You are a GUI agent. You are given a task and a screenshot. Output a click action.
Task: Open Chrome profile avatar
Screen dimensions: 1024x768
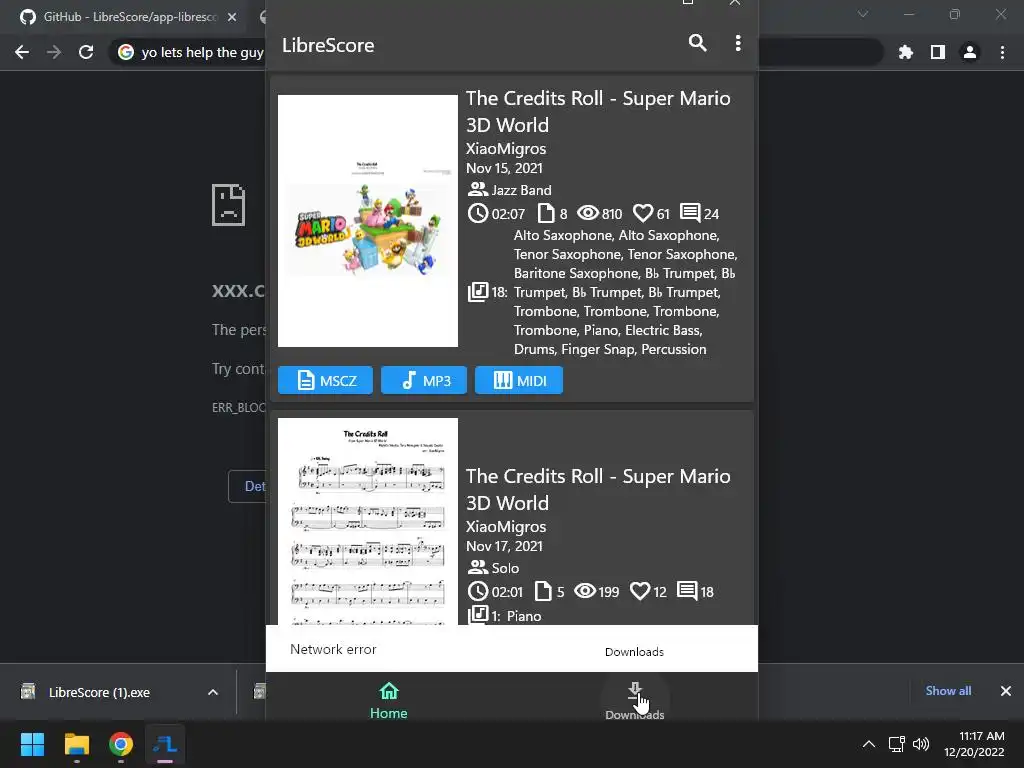click(970, 52)
